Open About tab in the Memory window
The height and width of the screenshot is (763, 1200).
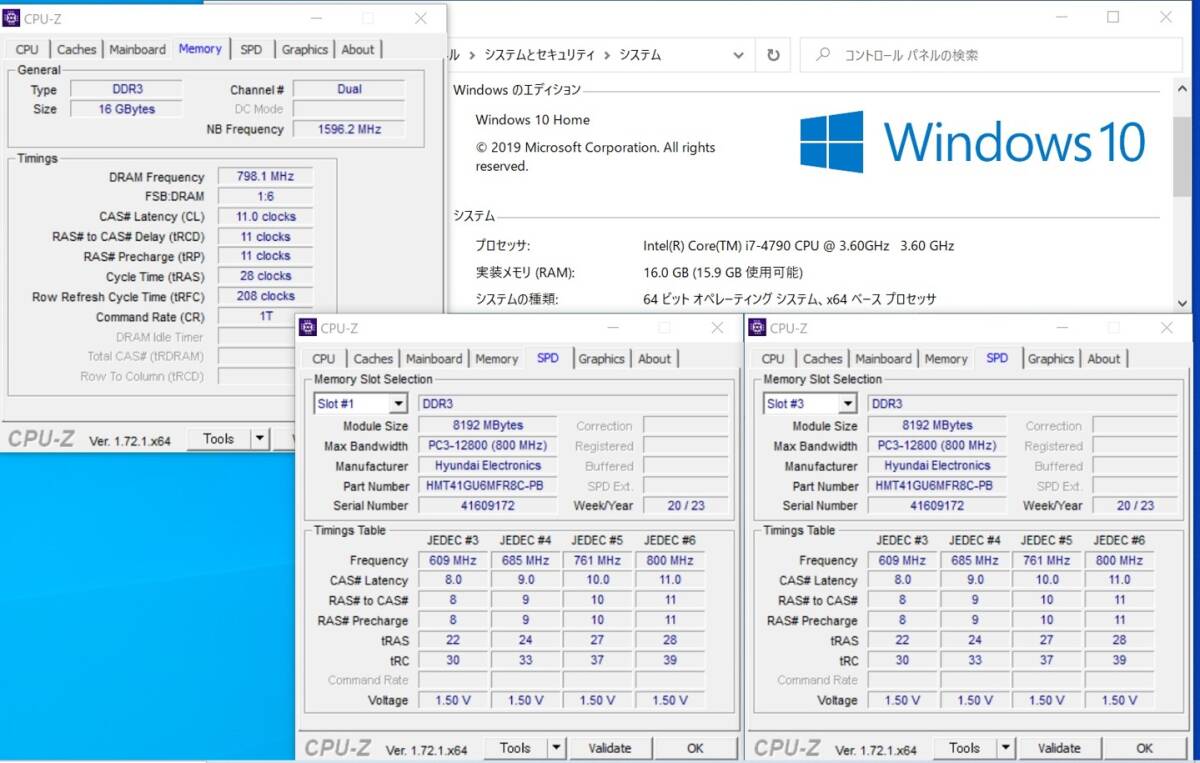(358, 49)
